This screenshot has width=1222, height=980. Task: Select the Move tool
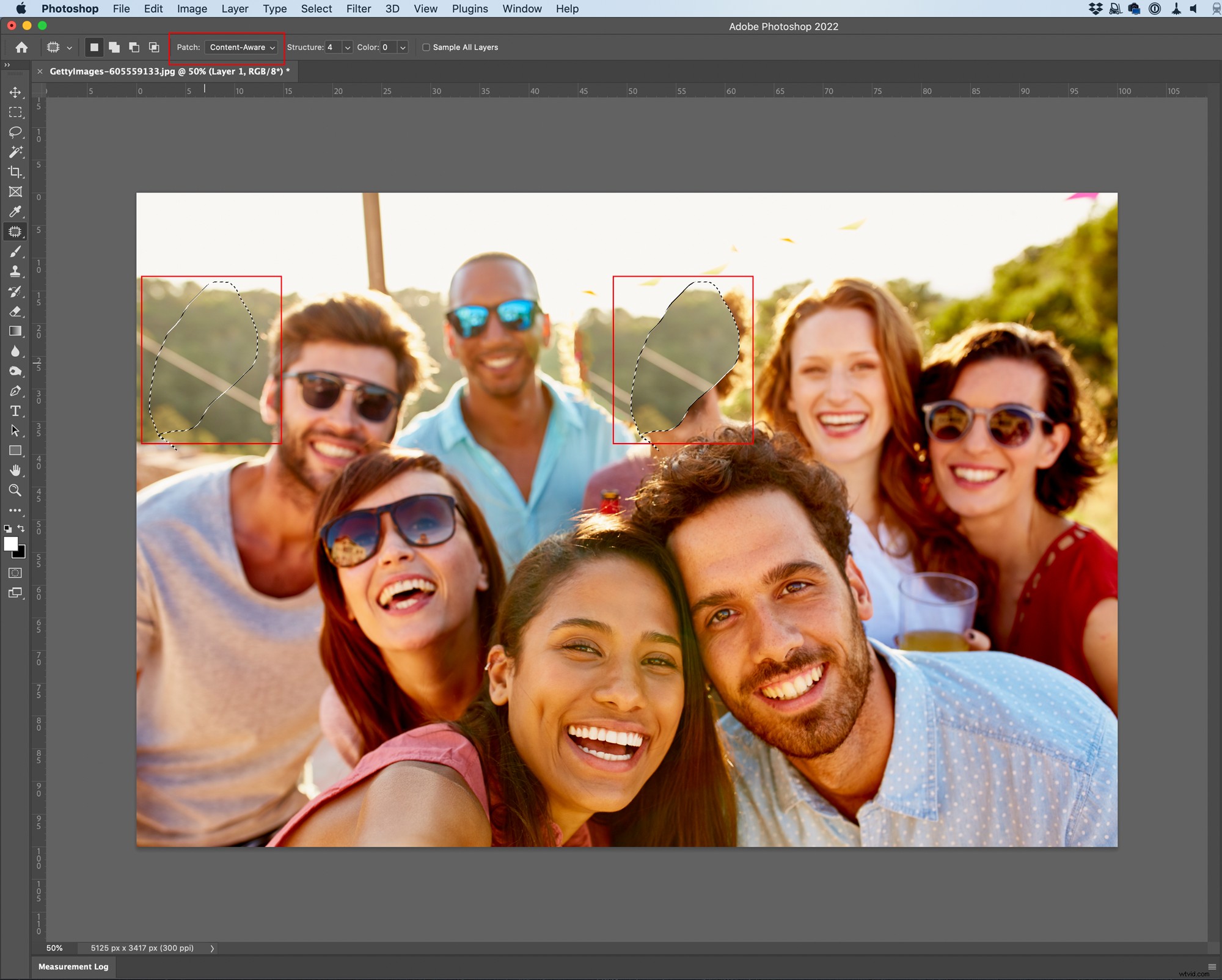[15, 93]
